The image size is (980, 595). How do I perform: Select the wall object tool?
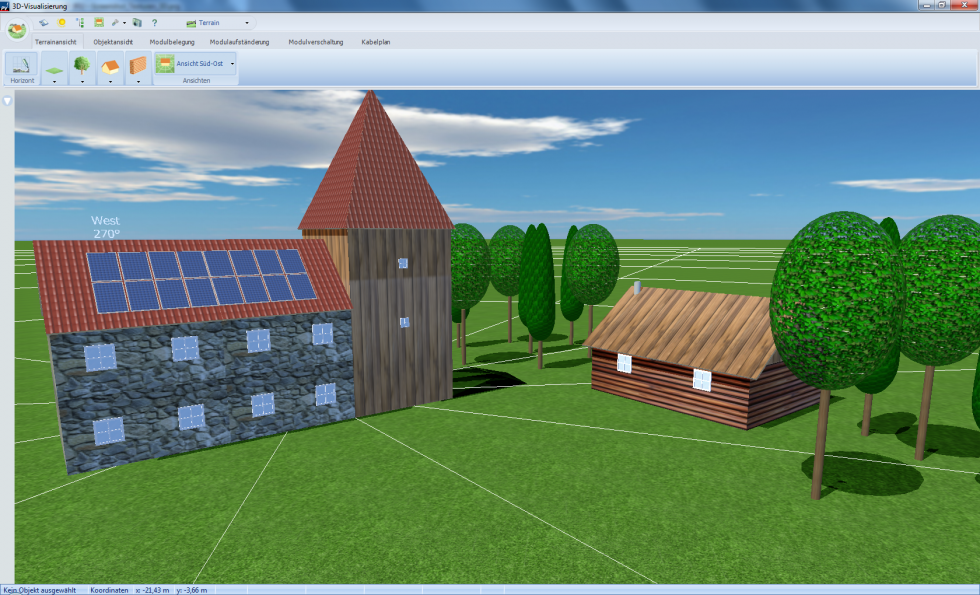point(138,63)
